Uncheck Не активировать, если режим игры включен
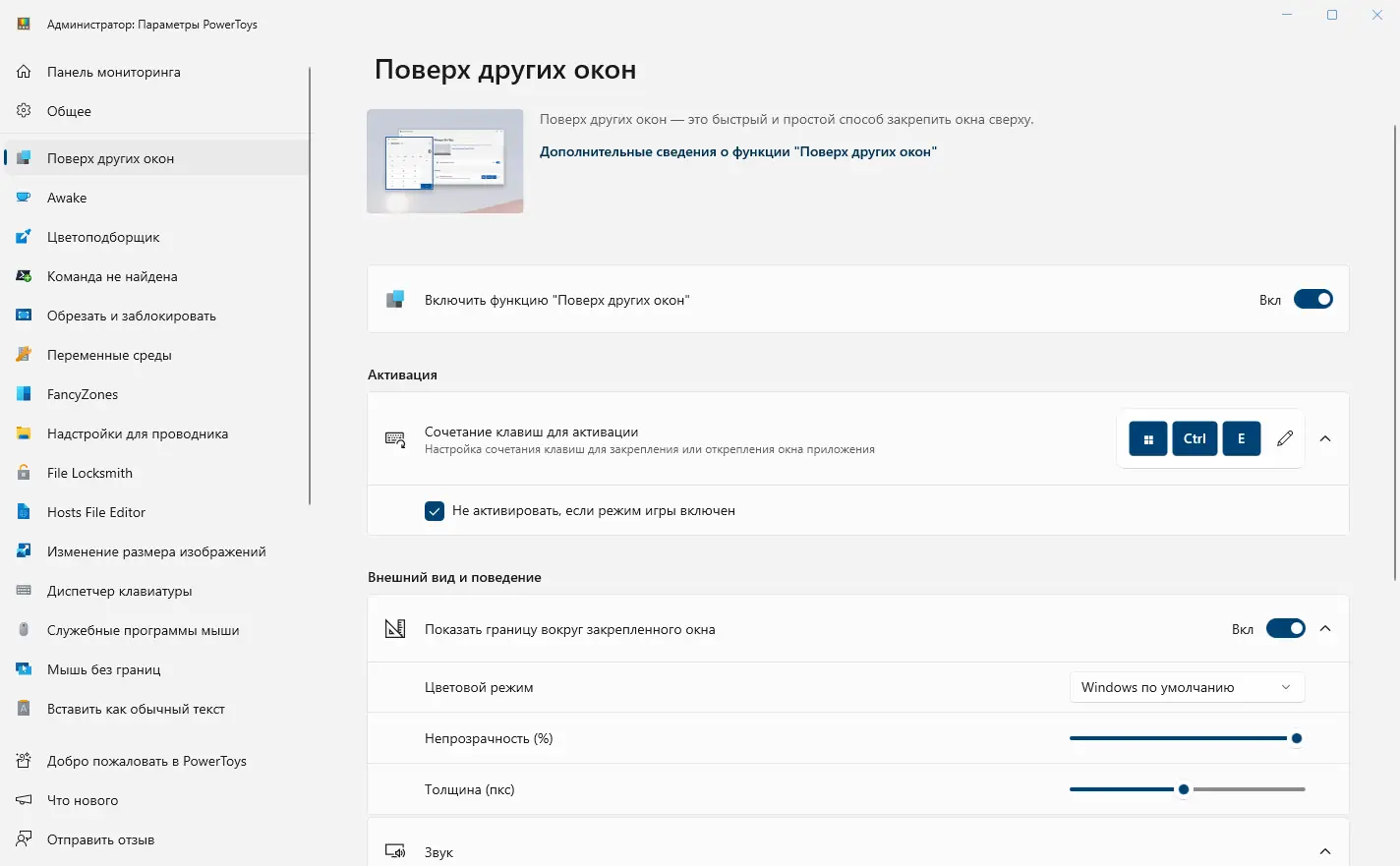 click(x=435, y=511)
